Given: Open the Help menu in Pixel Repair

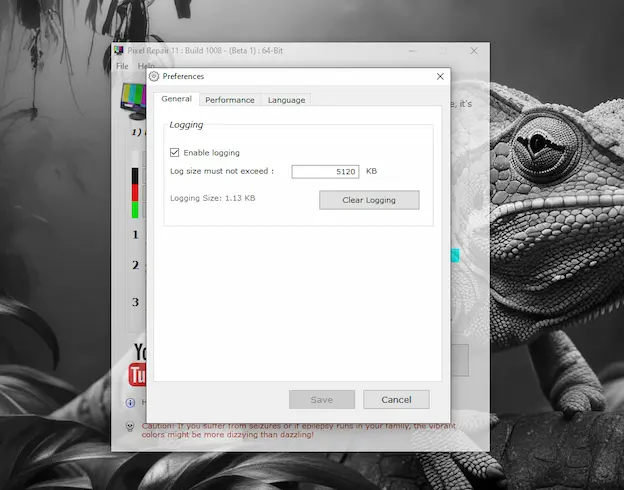Looking at the screenshot, I should (x=146, y=66).
